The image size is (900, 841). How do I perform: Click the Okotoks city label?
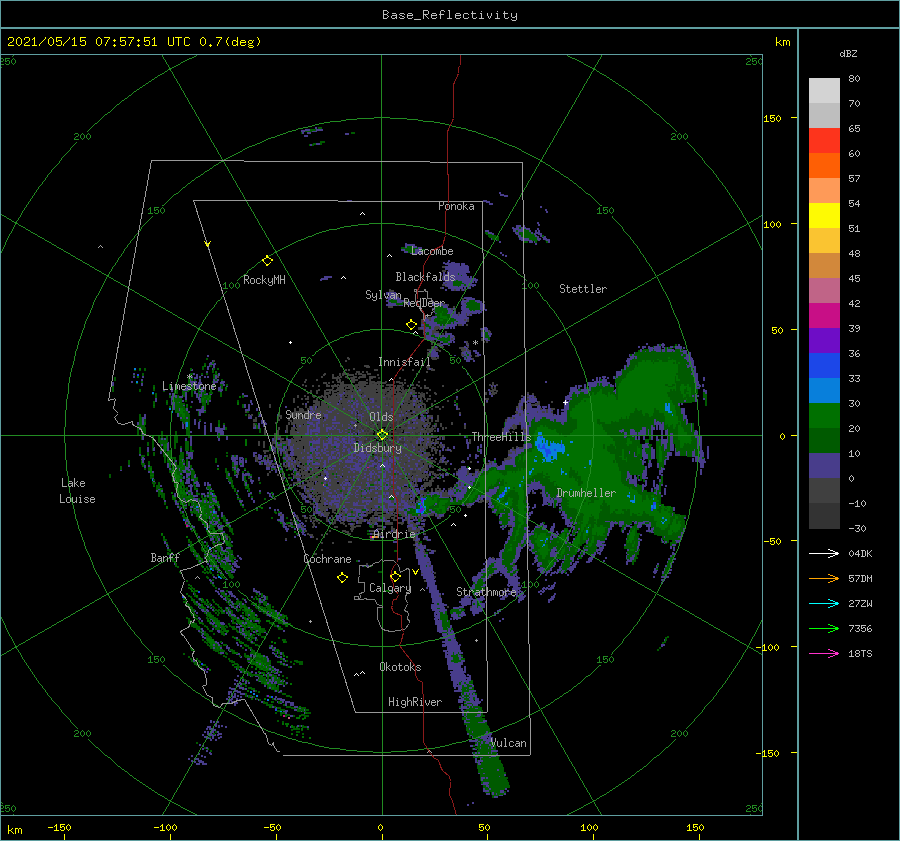click(400, 667)
